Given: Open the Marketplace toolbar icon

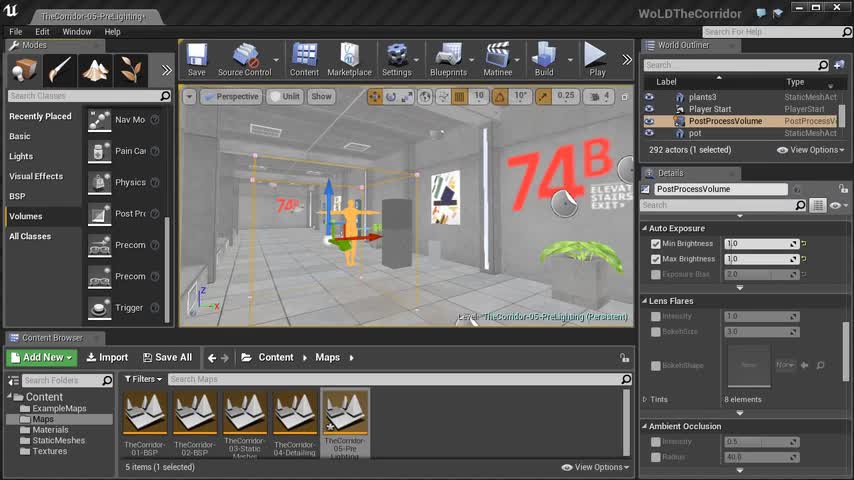Looking at the screenshot, I should (x=349, y=59).
